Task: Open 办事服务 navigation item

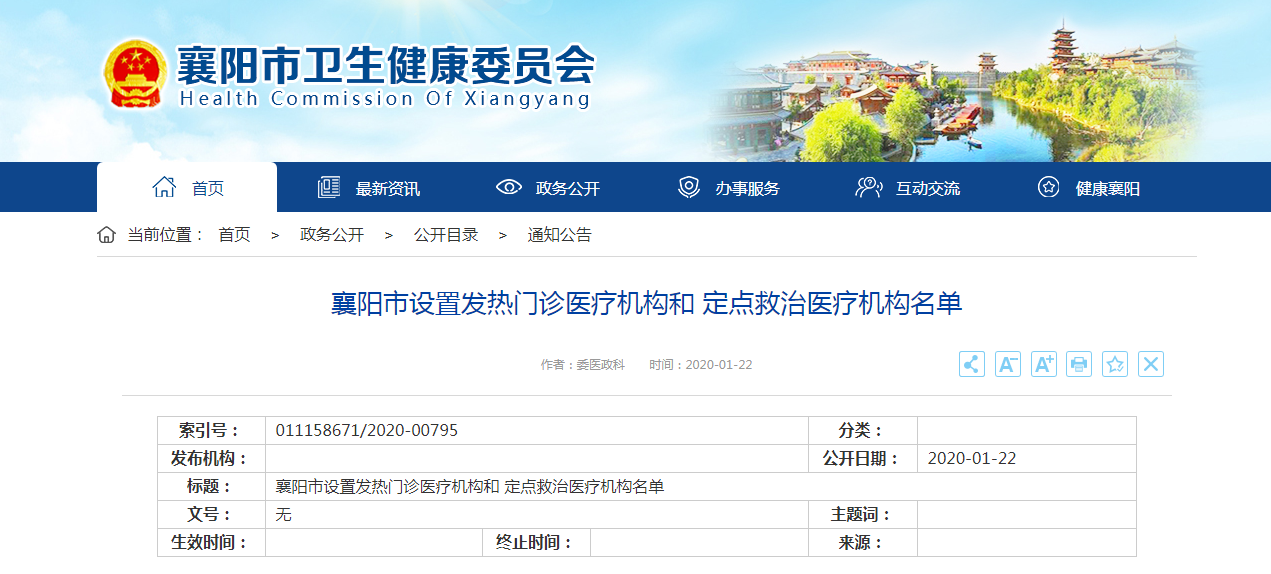Action: coord(728,188)
